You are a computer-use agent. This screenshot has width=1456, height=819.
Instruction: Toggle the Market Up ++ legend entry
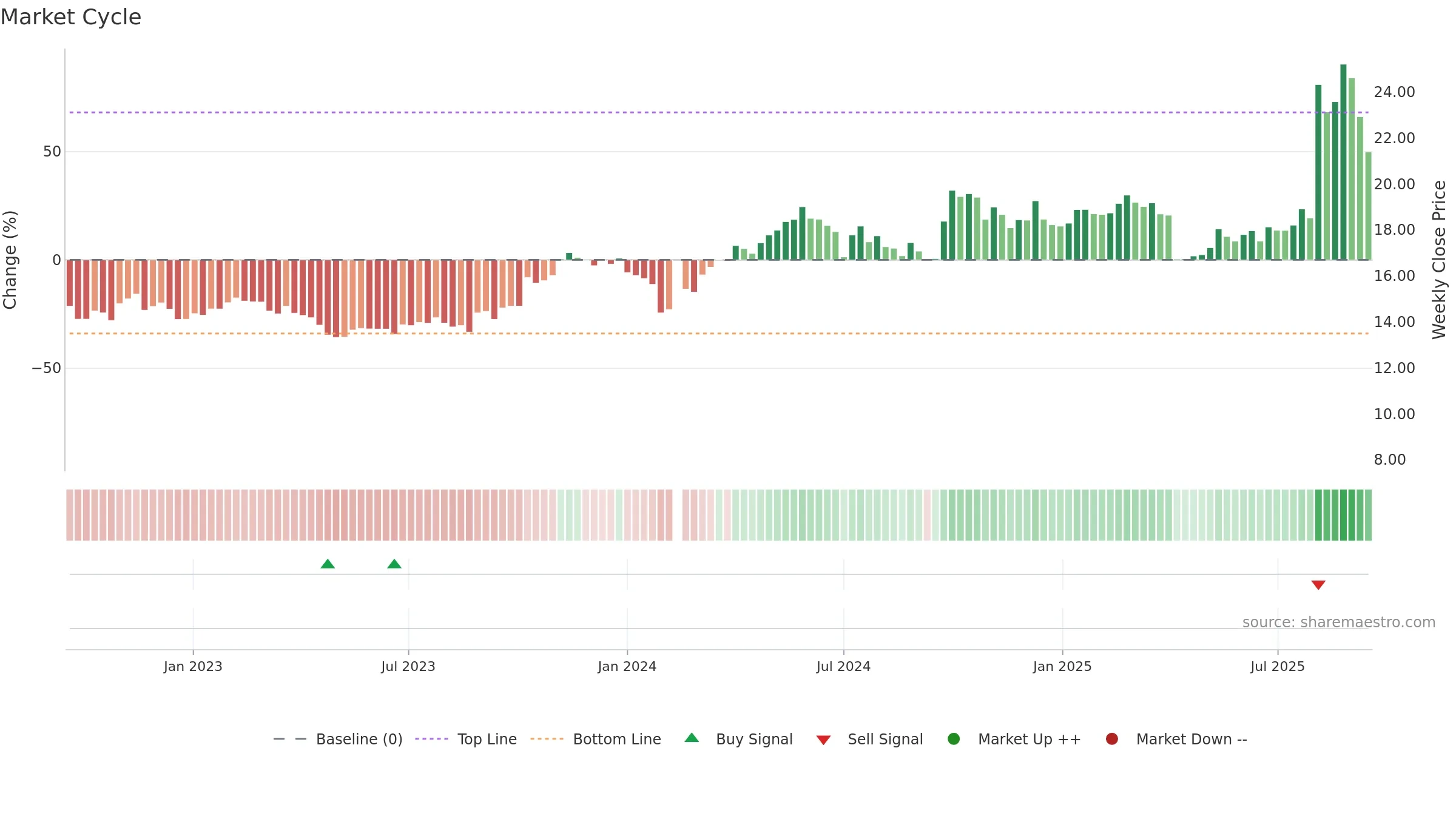pyautogui.click(x=1014, y=739)
